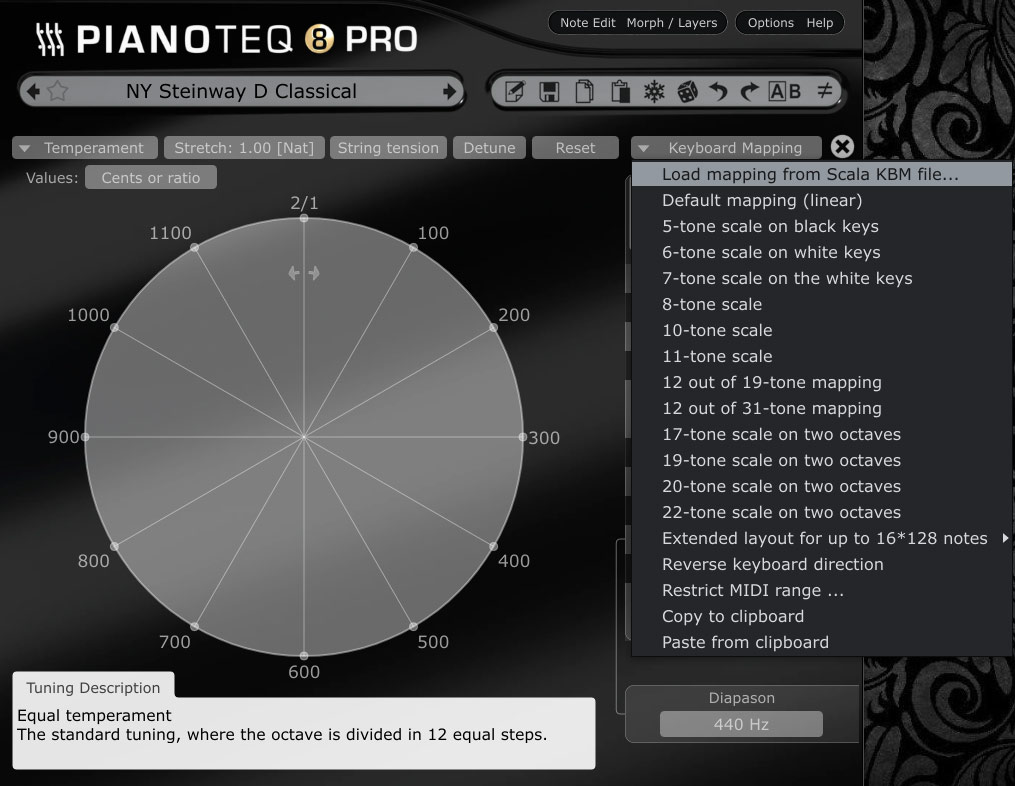Click the 300 cents node on circle
The image size is (1015, 786).
click(522, 437)
